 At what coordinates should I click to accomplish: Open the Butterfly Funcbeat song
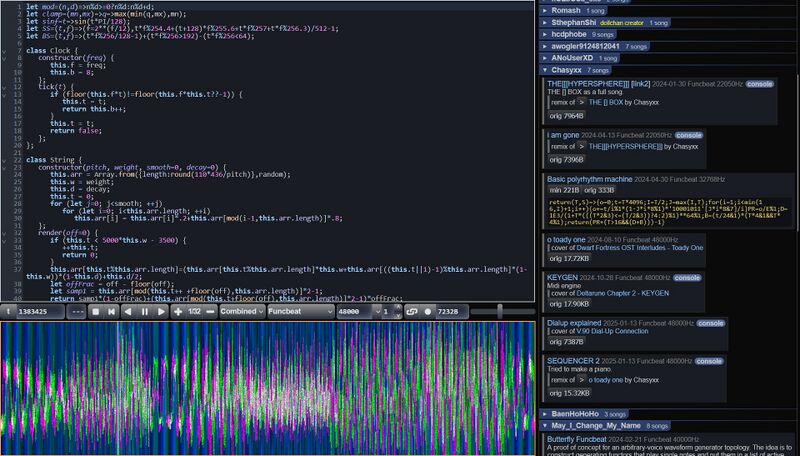pyautogui.click(x=577, y=439)
